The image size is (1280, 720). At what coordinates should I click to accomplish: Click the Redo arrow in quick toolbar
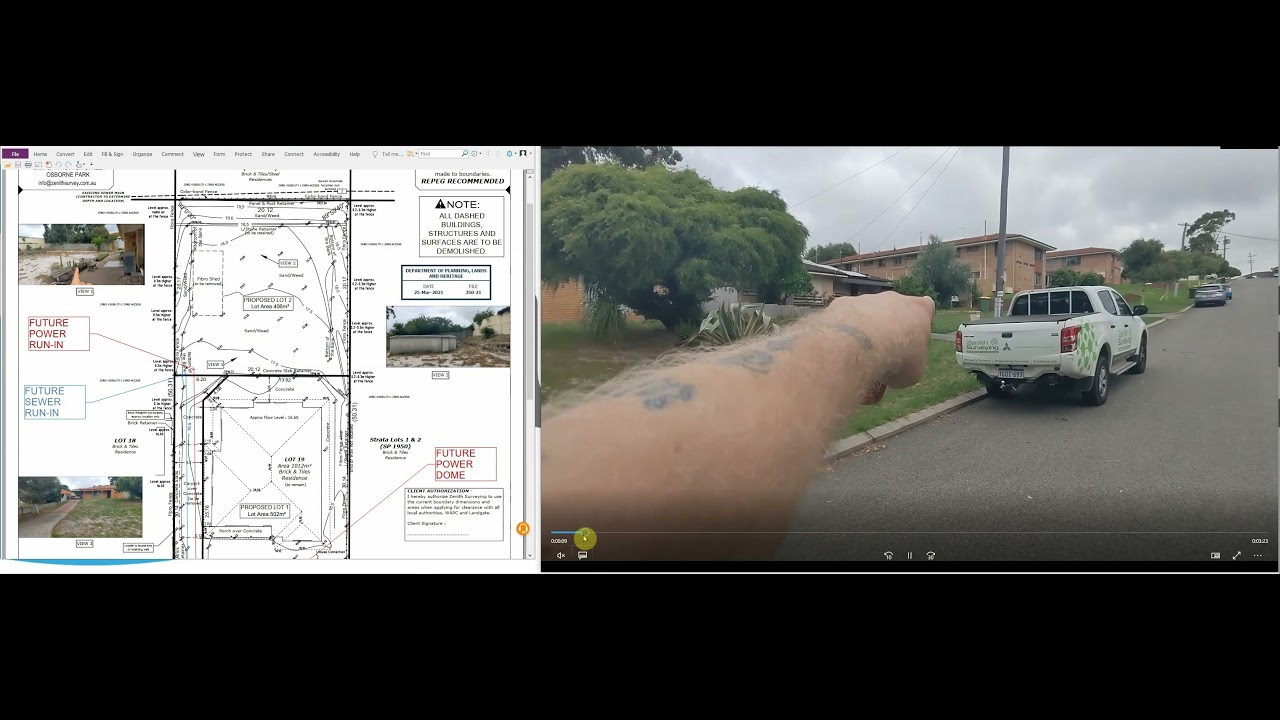tap(68, 164)
